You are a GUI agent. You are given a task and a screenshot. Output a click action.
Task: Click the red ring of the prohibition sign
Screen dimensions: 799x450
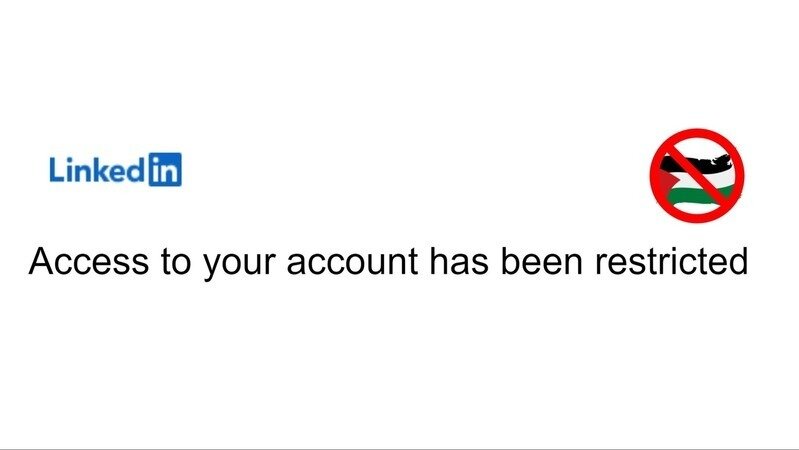(x=697, y=134)
